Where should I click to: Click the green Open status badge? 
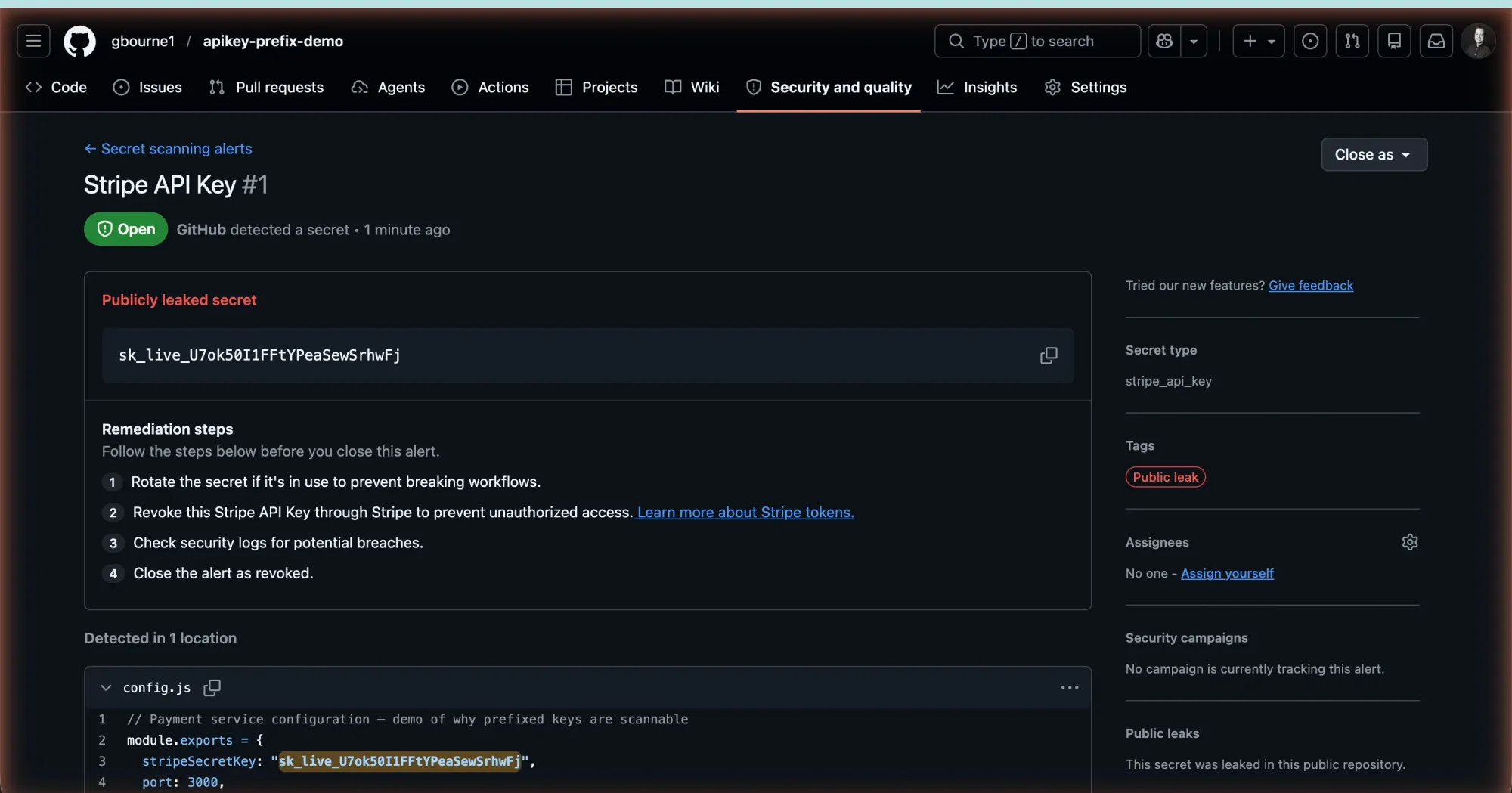click(x=125, y=229)
